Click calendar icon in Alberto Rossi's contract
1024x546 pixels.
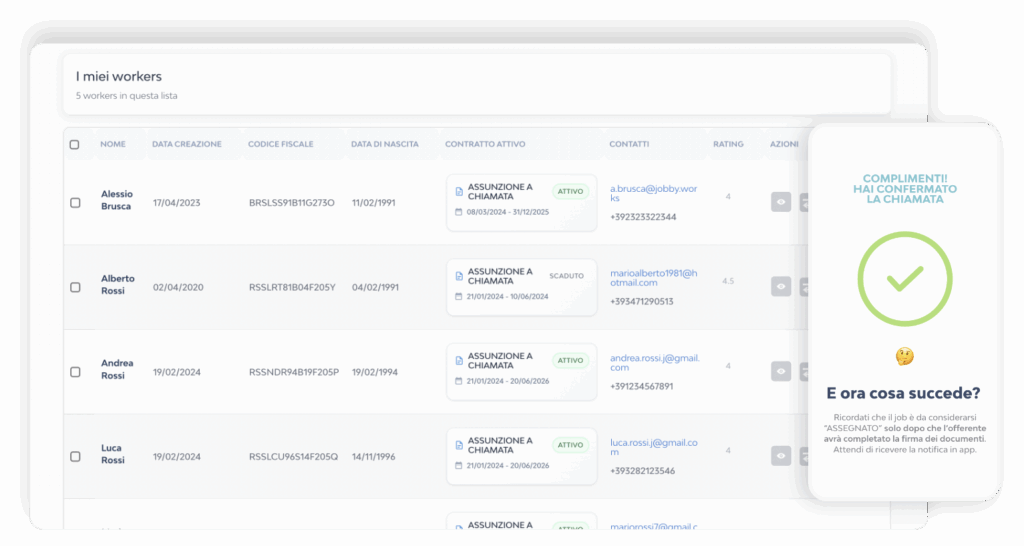pos(458,297)
